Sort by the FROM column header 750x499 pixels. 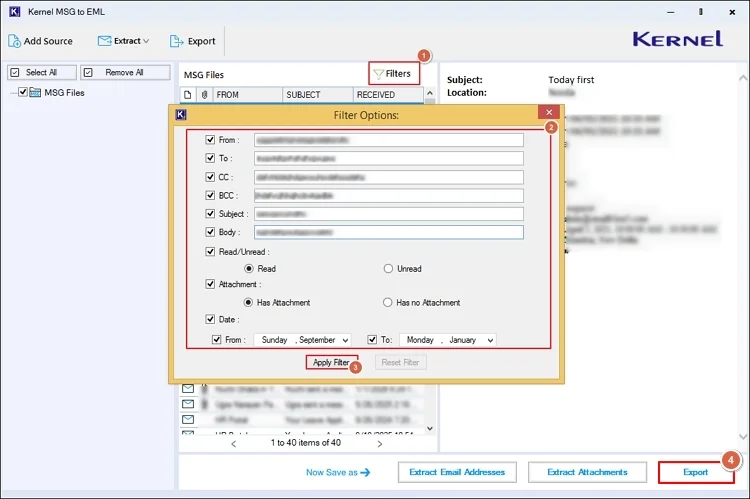[x=247, y=95]
